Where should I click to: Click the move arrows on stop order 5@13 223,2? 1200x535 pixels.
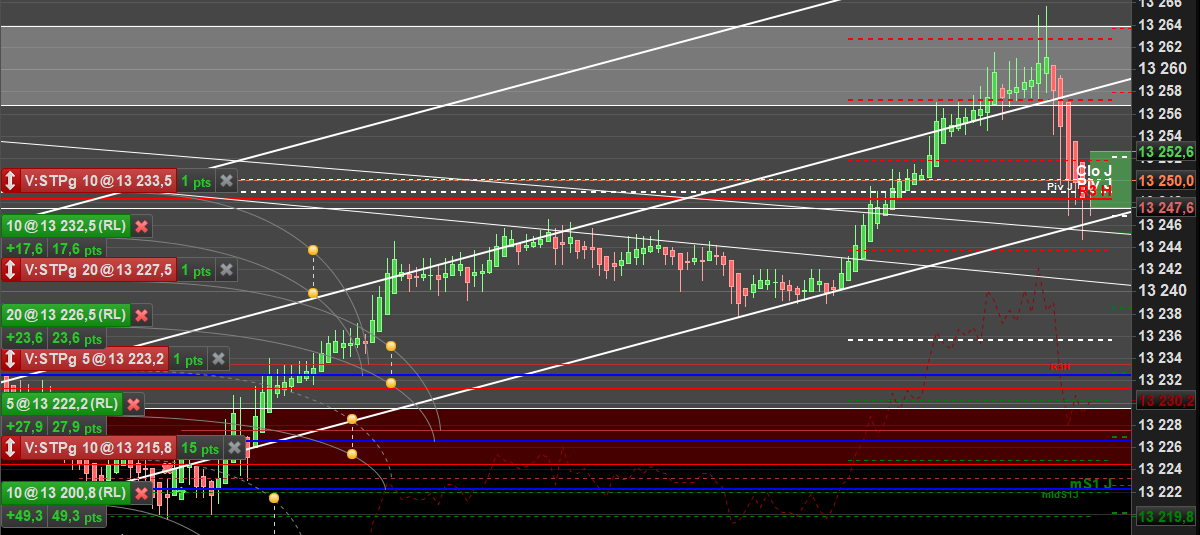coord(10,359)
